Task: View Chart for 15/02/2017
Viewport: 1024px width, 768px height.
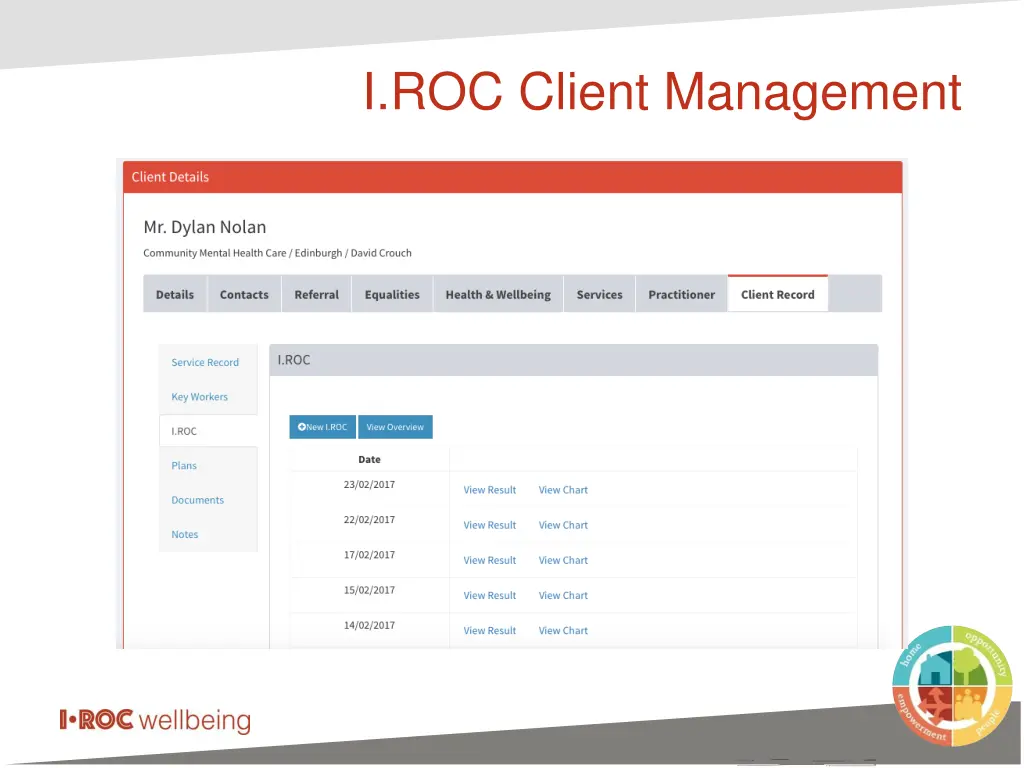Action: tap(563, 596)
